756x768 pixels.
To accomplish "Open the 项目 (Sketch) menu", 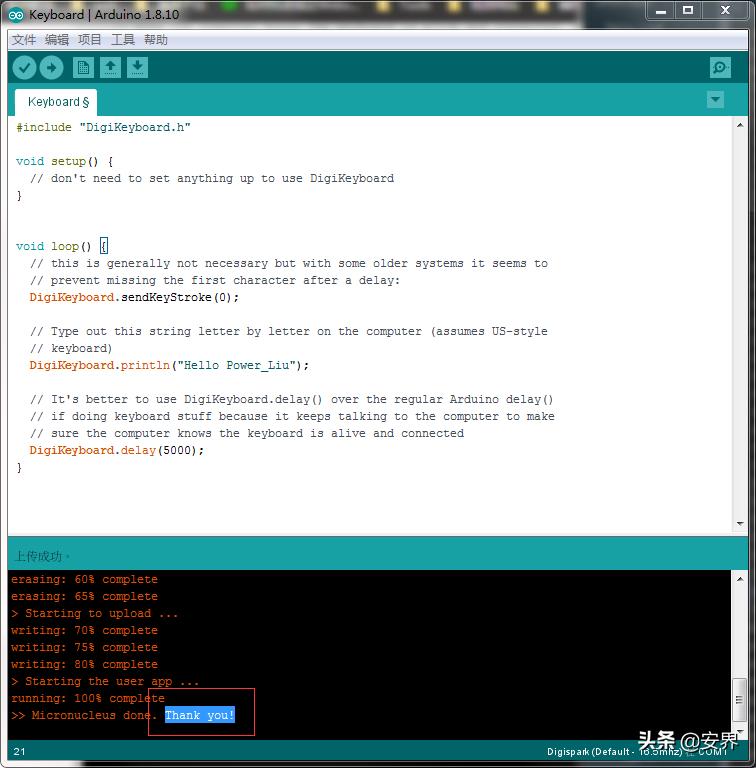I will 90,40.
